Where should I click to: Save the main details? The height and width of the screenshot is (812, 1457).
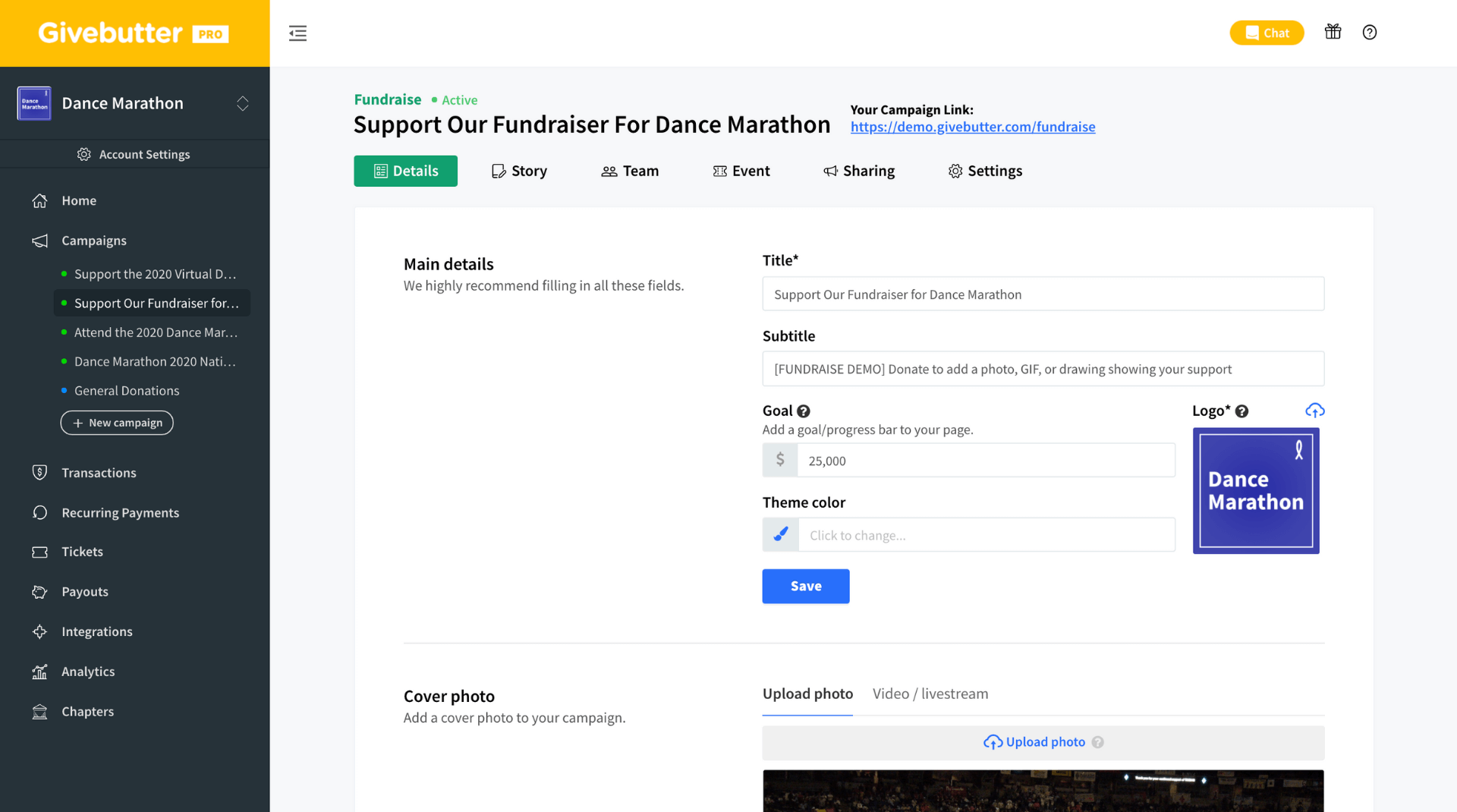(805, 586)
